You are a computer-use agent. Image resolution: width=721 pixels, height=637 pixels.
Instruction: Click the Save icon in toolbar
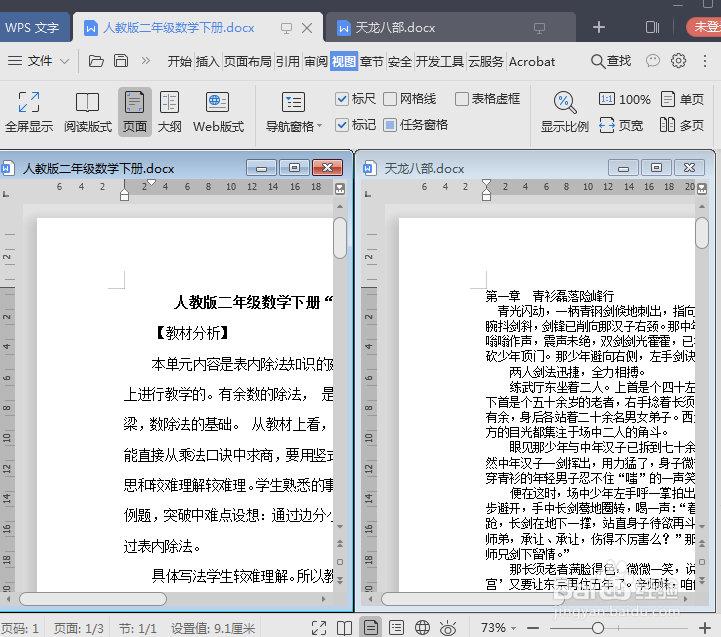click(x=121, y=61)
